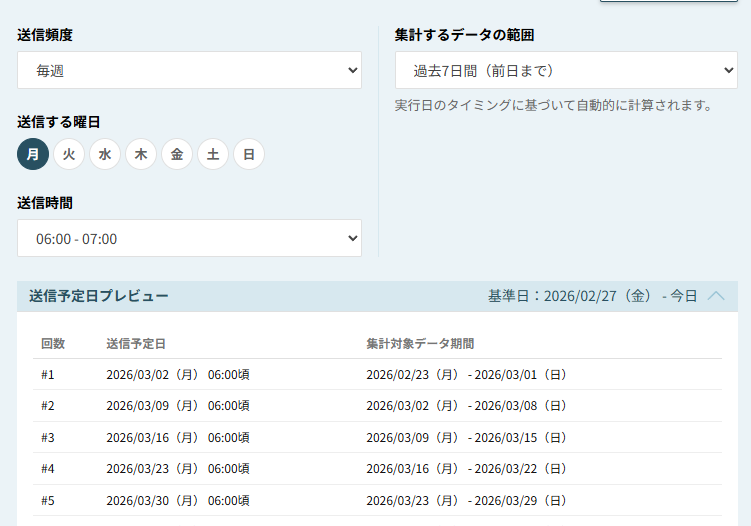The height and width of the screenshot is (526, 751).
Task: Collapse the 送信予定日プレビュー panel with chevron
Action: 716,296
